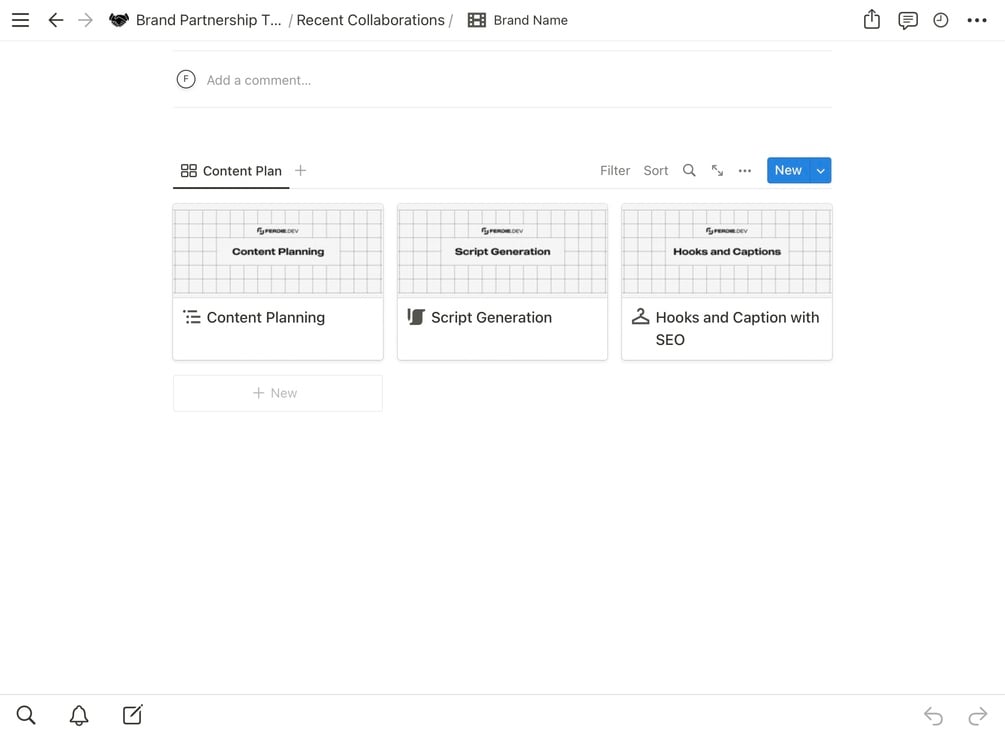Open the notifications bell
Viewport: 1005px width, 735px height.
pos(79,715)
